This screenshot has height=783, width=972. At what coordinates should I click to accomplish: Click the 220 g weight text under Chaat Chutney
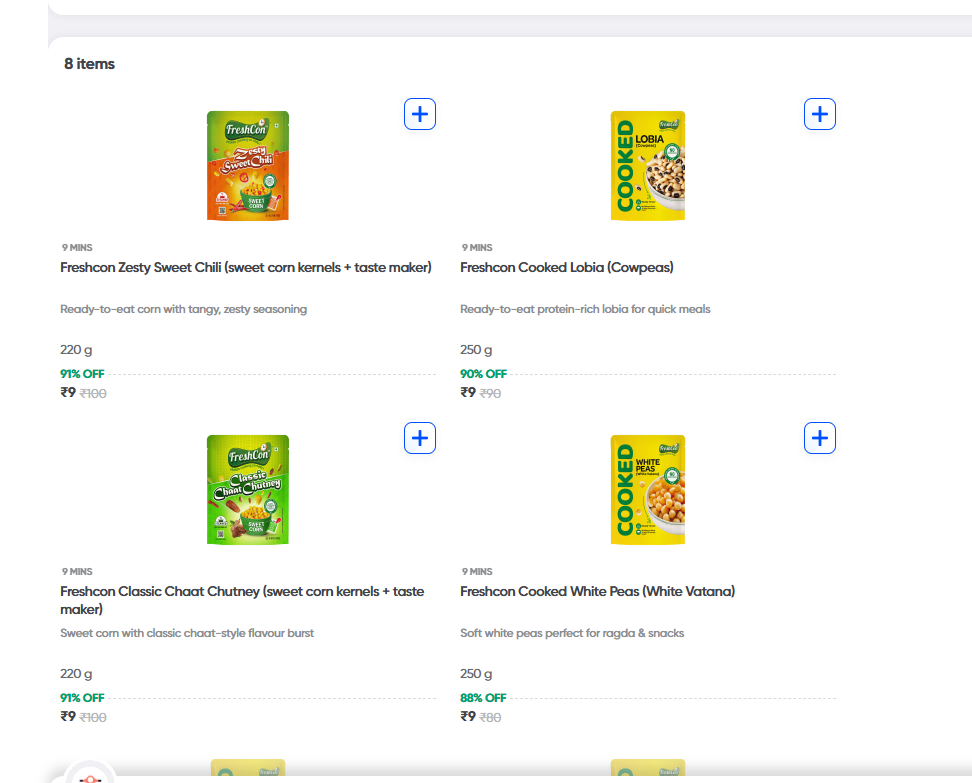(75, 673)
